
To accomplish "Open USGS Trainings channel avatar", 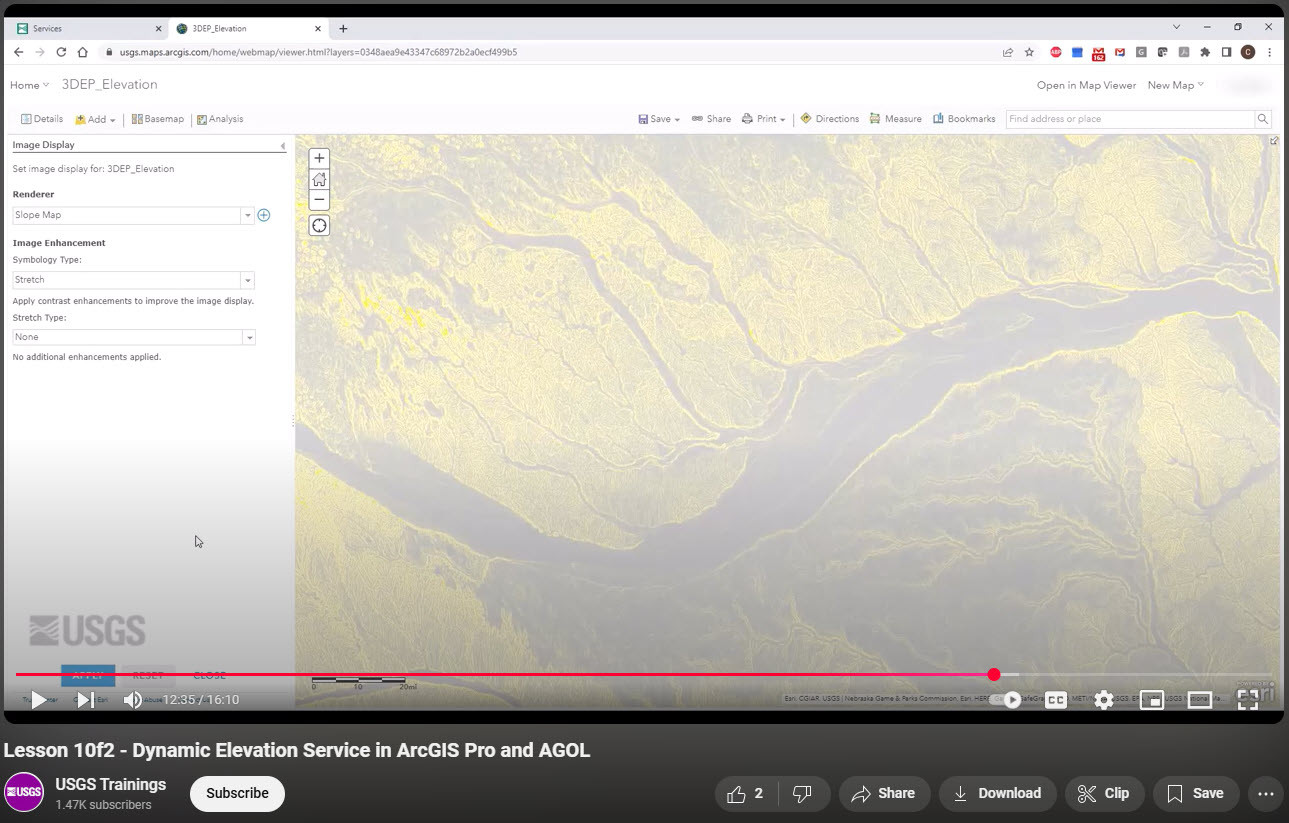I will (x=24, y=793).
